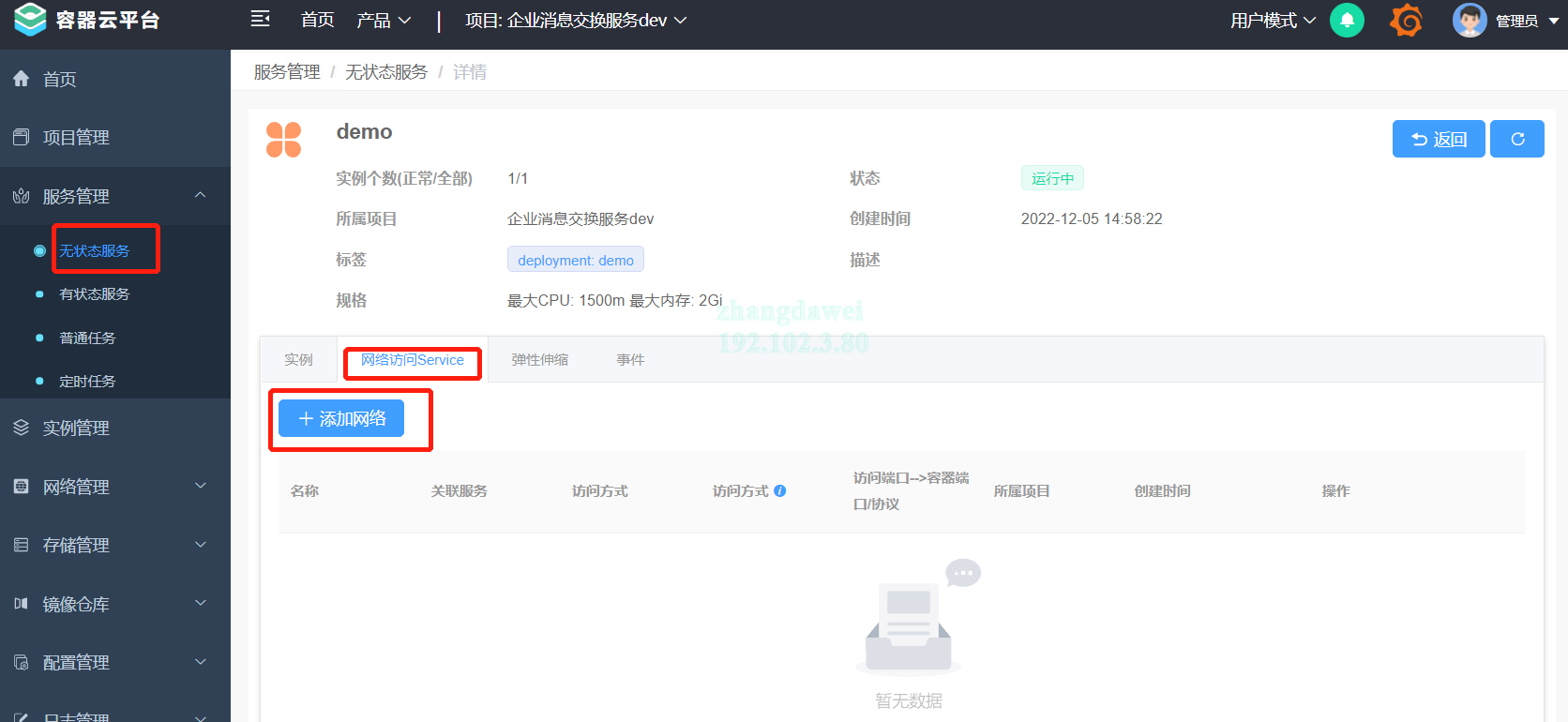Click the demo service title
Viewport: 1568px width, 722px height.
click(364, 131)
